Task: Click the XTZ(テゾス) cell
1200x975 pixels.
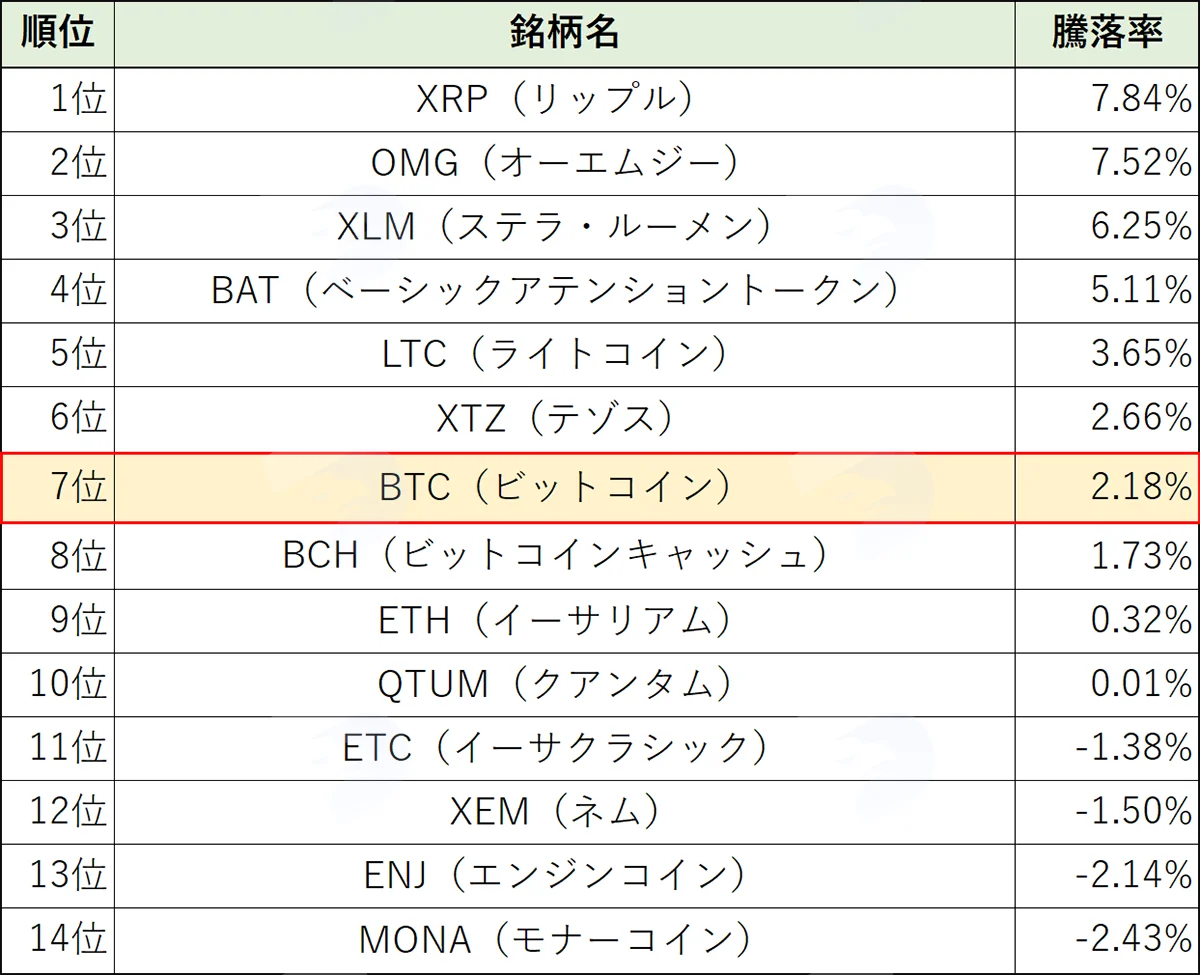Action: (x=565, y=419)
